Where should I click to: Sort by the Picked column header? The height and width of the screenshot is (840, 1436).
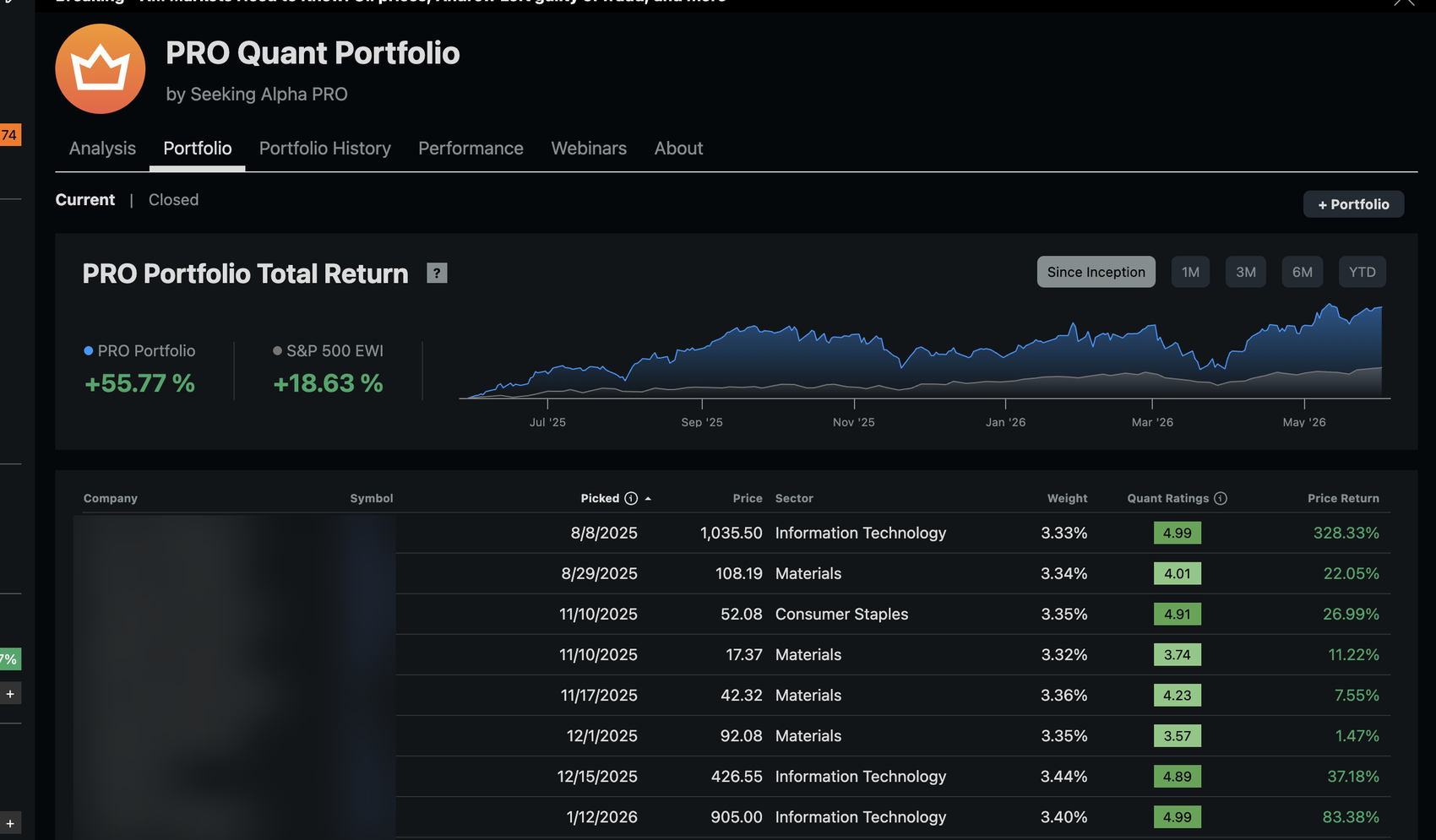tap(601, 498)
